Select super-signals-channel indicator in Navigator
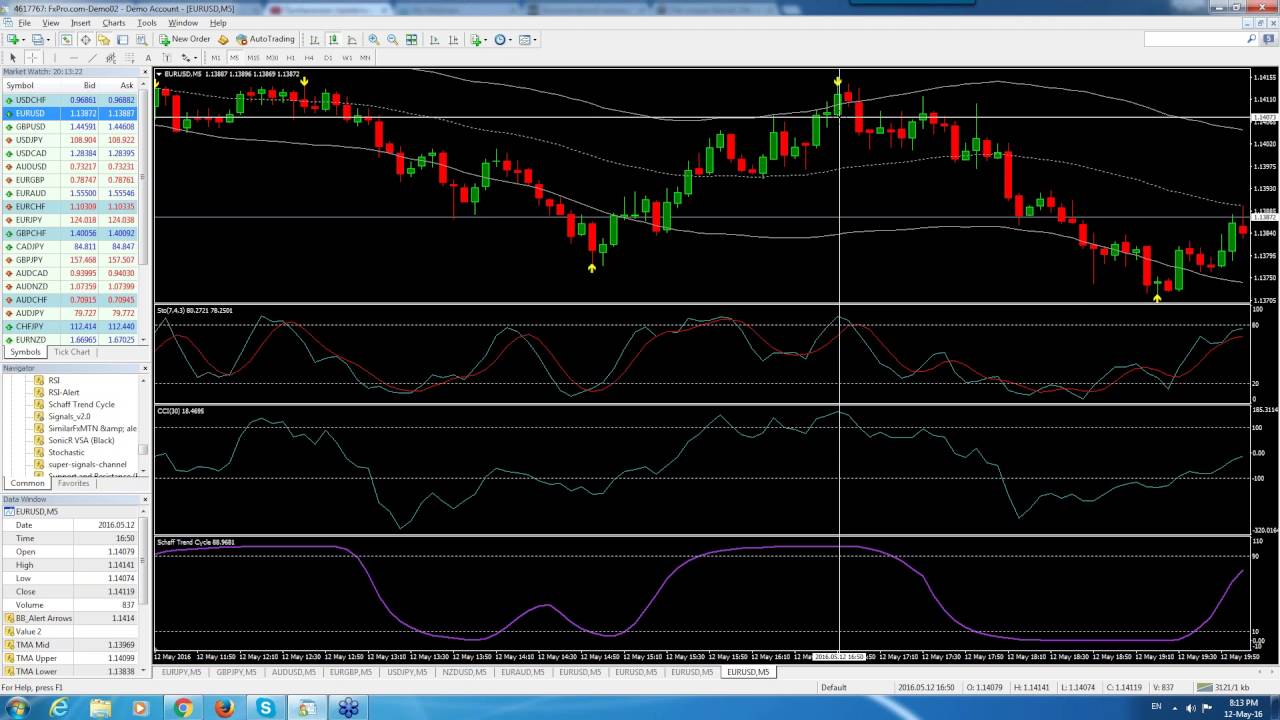Viewport: 1280px width, 720px height. tap(87, 464)
